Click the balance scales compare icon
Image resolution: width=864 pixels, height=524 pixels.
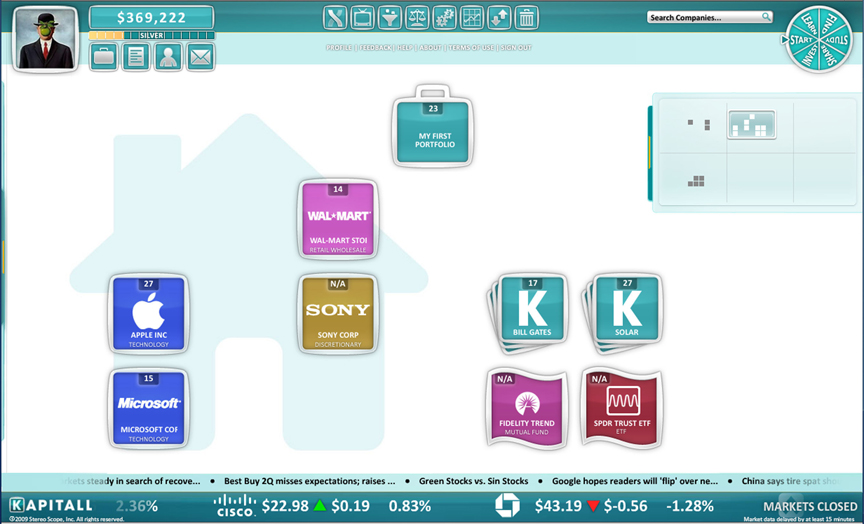pyautogui.click(x=417, y=17)
